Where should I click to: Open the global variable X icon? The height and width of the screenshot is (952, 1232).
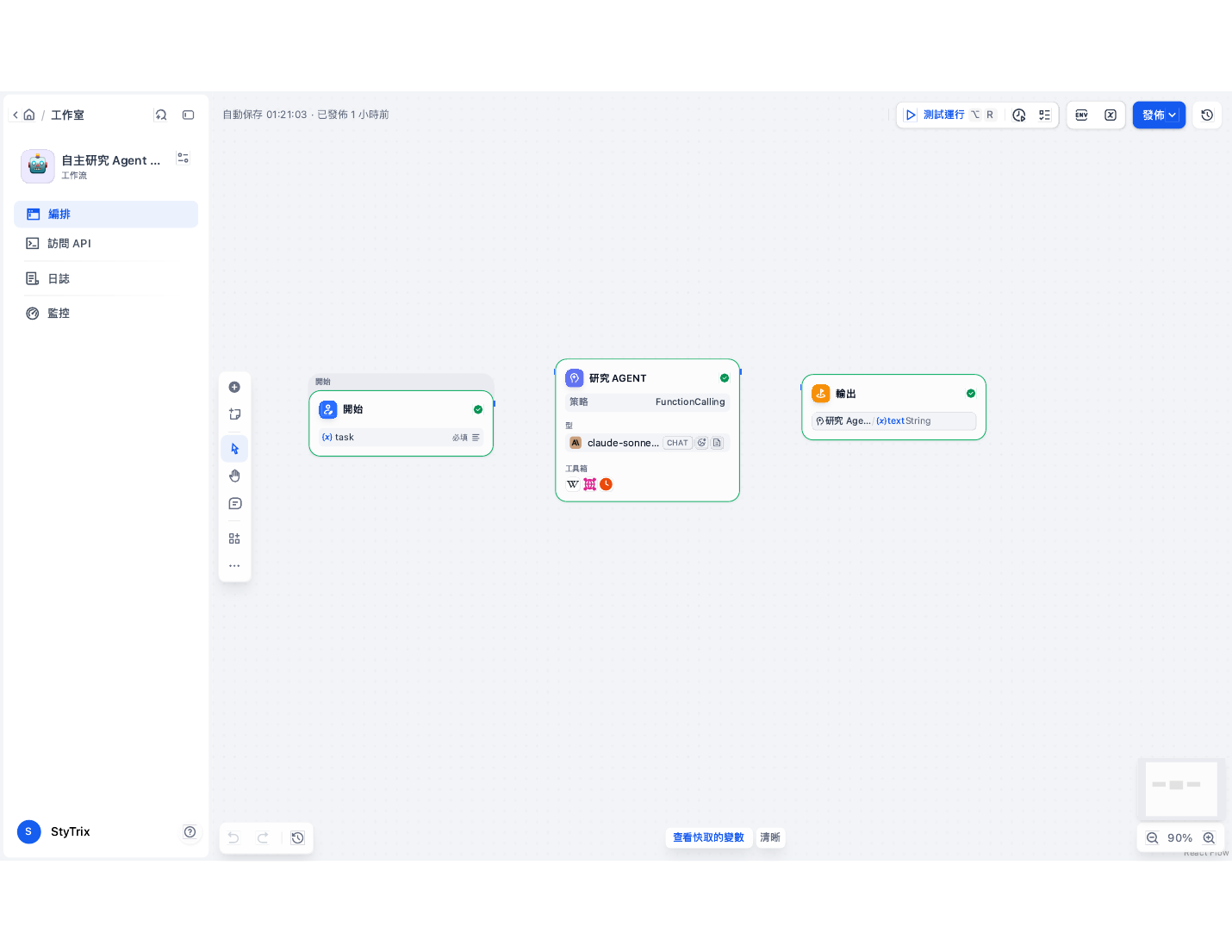[x=1111, y=115]
